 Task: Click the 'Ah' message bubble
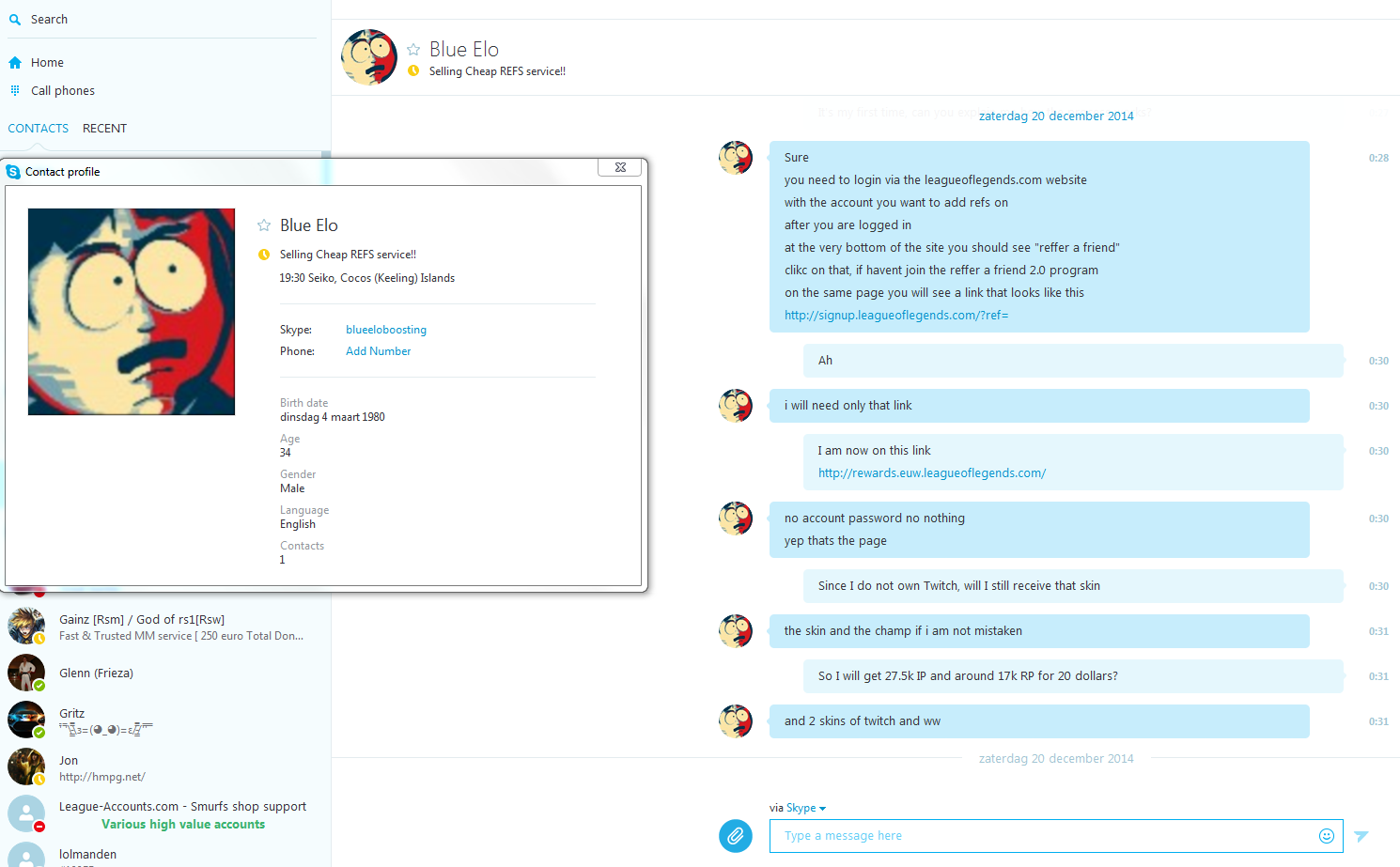[1073, 361]
